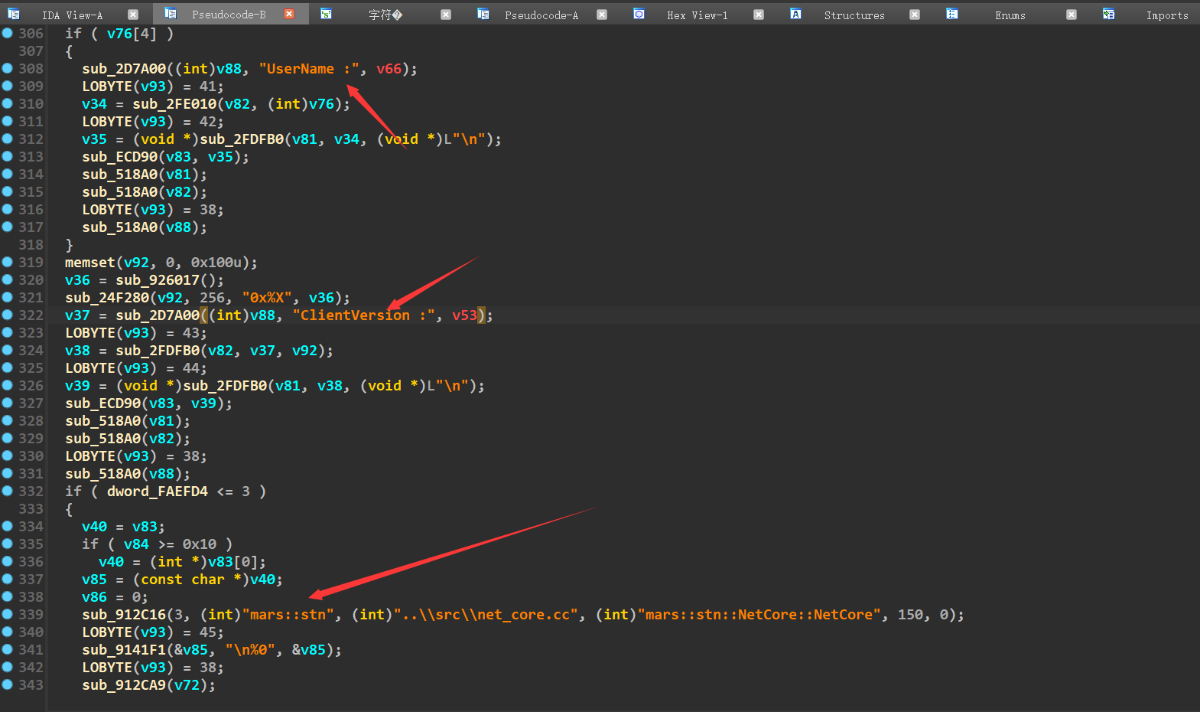
Task: Close the strings (字符) tab
Action: [446, 14]
